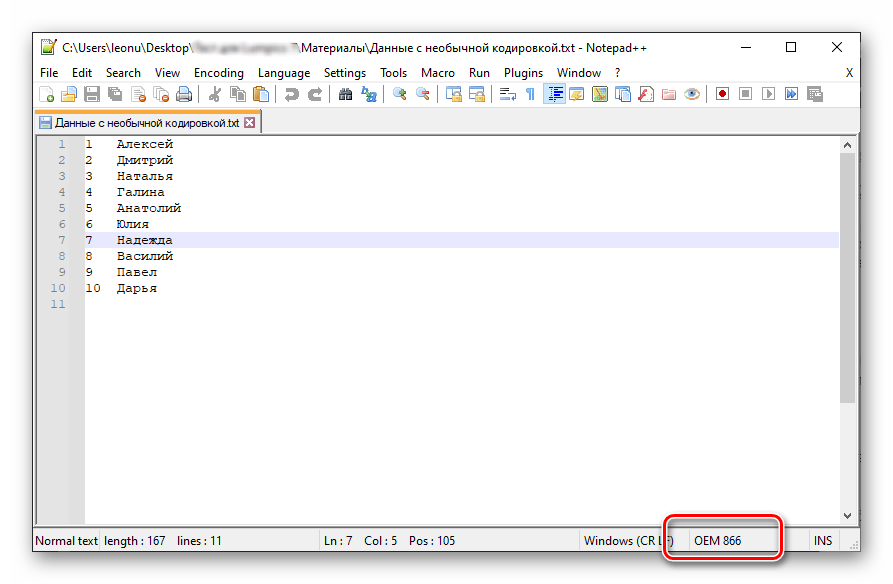Toggle word wrap in the toolbar

507,95
